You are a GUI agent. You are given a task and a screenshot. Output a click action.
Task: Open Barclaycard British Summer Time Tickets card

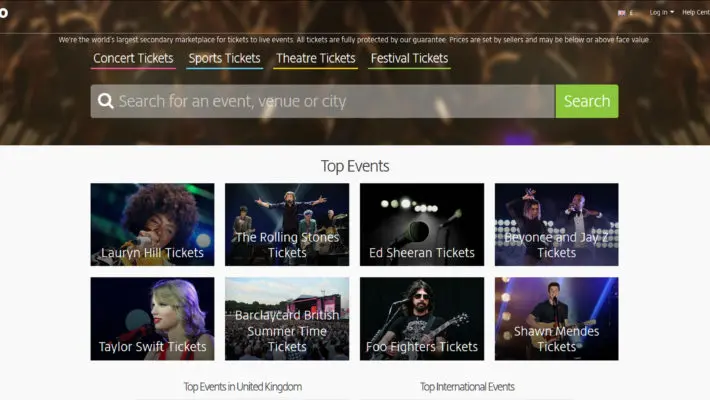(x=287, y=318)
